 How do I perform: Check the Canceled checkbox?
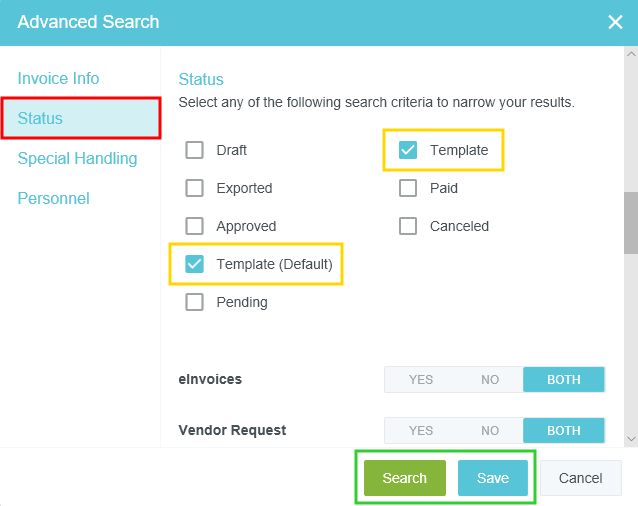click(x=408, y=226)
